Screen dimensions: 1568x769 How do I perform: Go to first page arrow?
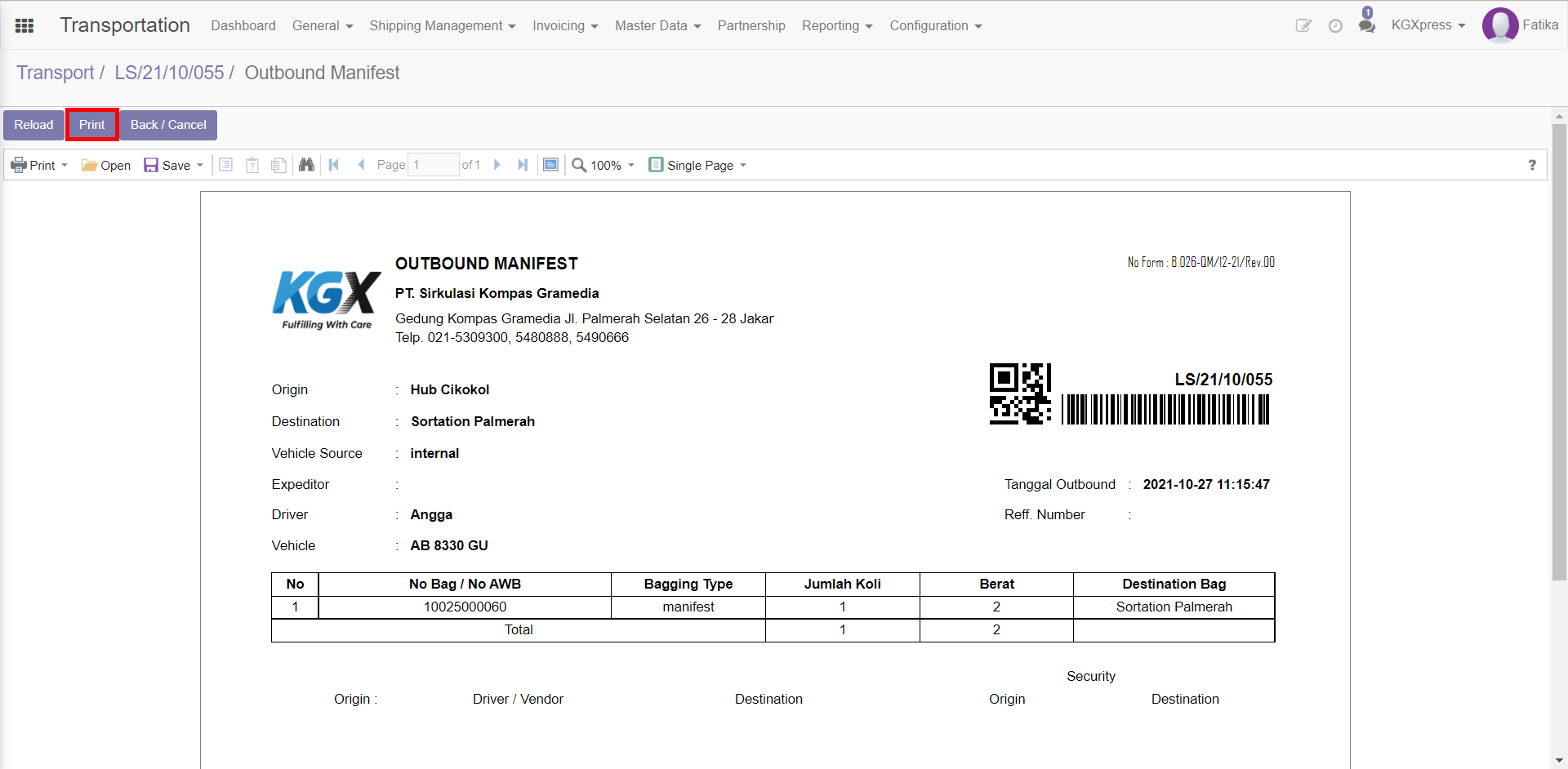[x=334, y=165]
